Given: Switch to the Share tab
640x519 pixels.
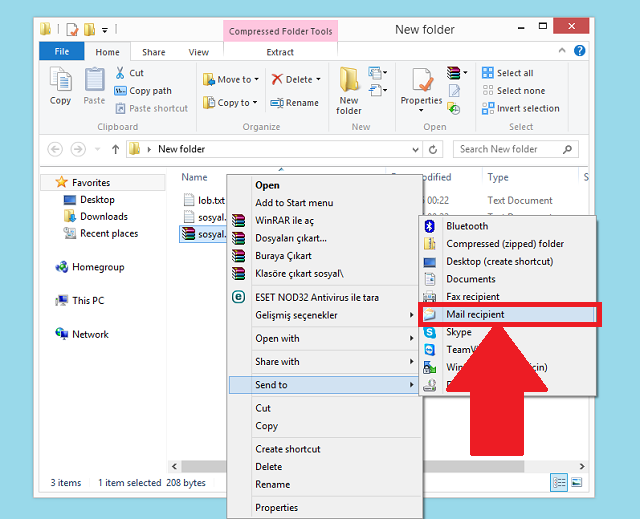Looking at the screenshot, I should tap(153, 52).
